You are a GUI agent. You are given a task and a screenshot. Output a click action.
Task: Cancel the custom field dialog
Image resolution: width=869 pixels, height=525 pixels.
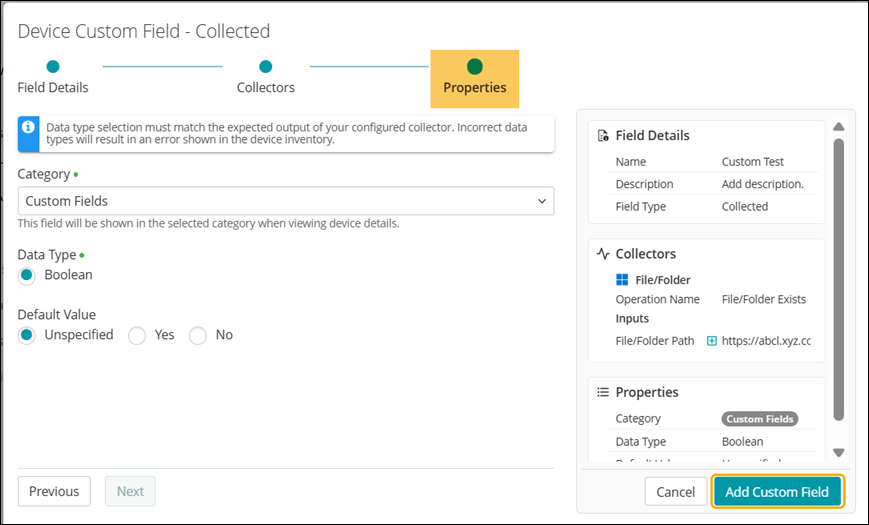point(675,492)
